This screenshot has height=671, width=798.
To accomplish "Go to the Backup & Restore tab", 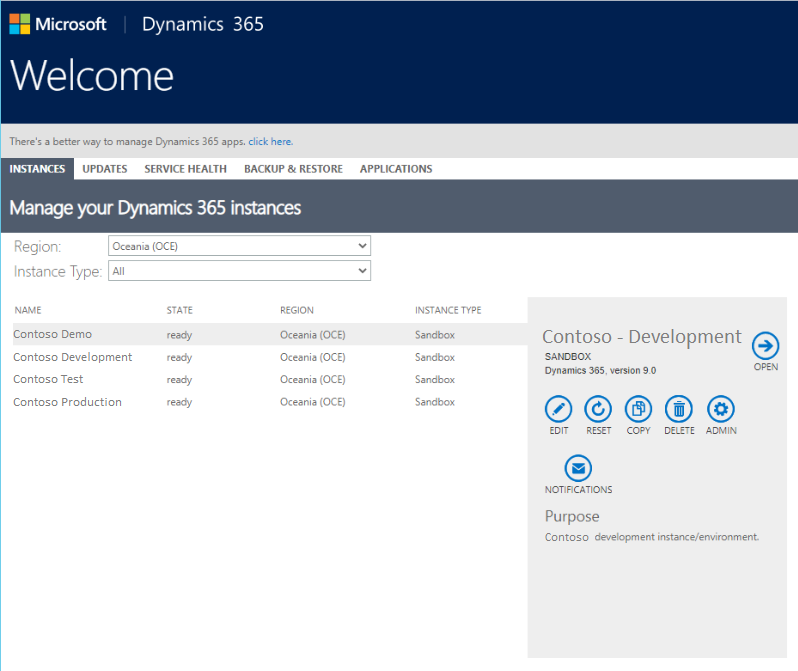I will pos(293,169).
